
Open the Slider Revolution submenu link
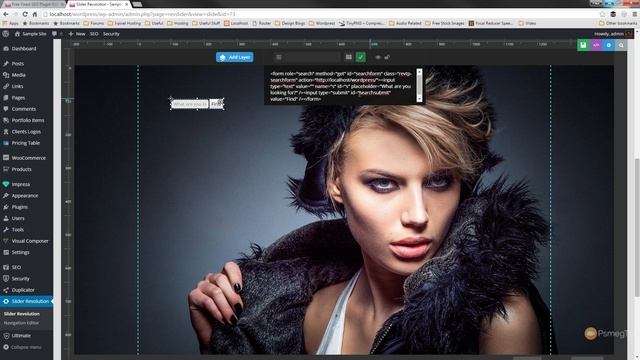22,314
